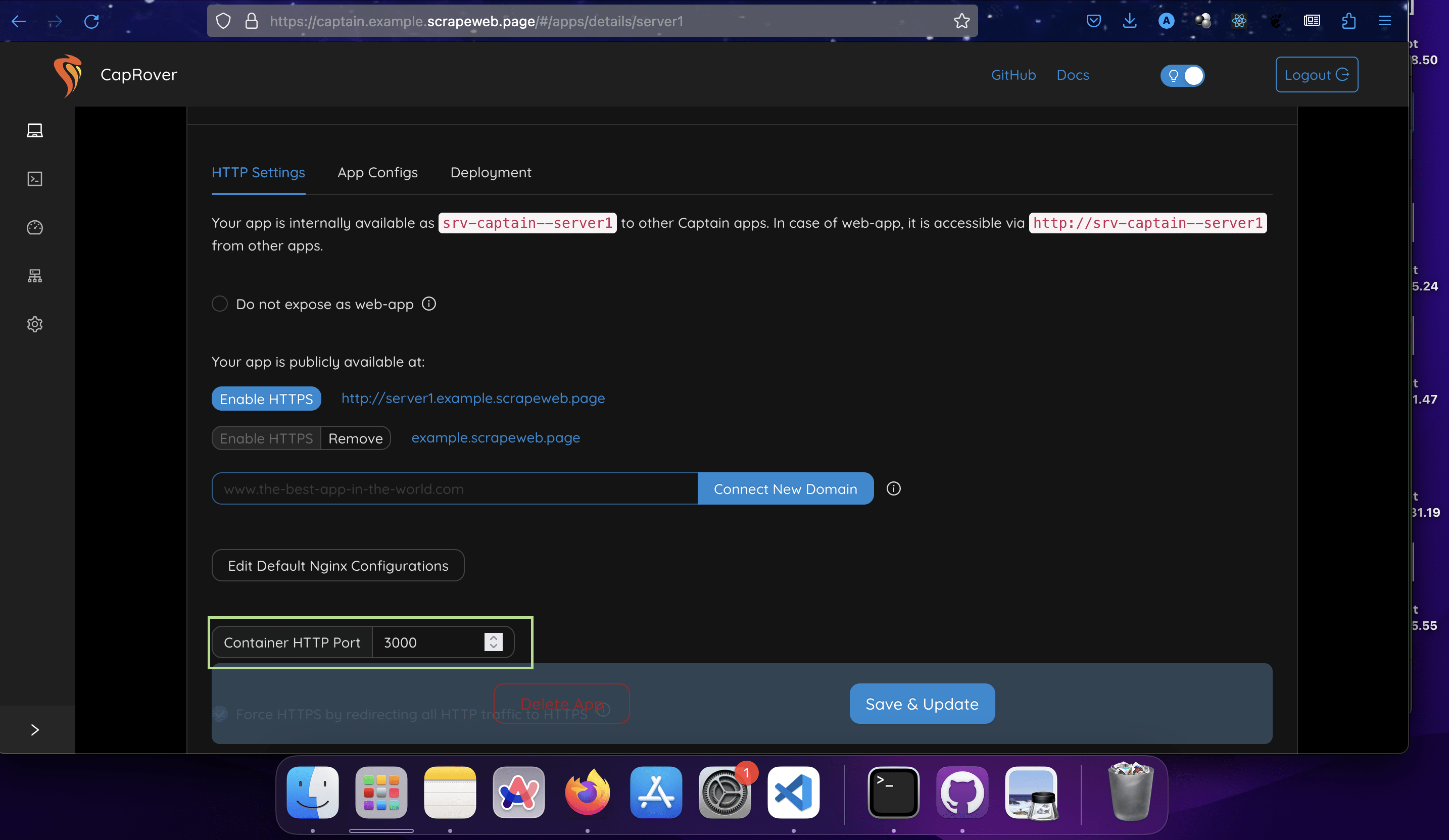The image size is (1449, 840).
Task: Toggle the dark mode lightbulb switch
Action: pos(1182,75)
